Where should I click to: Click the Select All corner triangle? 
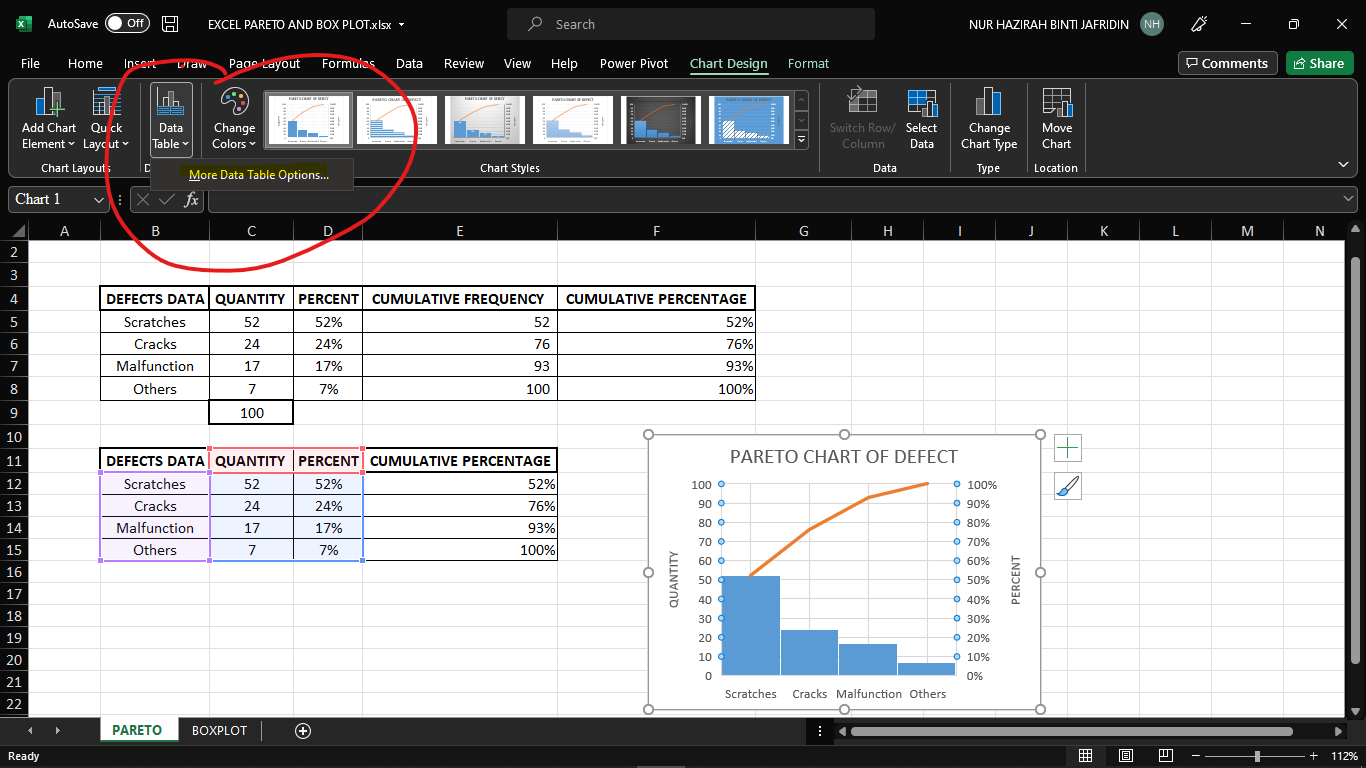[19, 231]
